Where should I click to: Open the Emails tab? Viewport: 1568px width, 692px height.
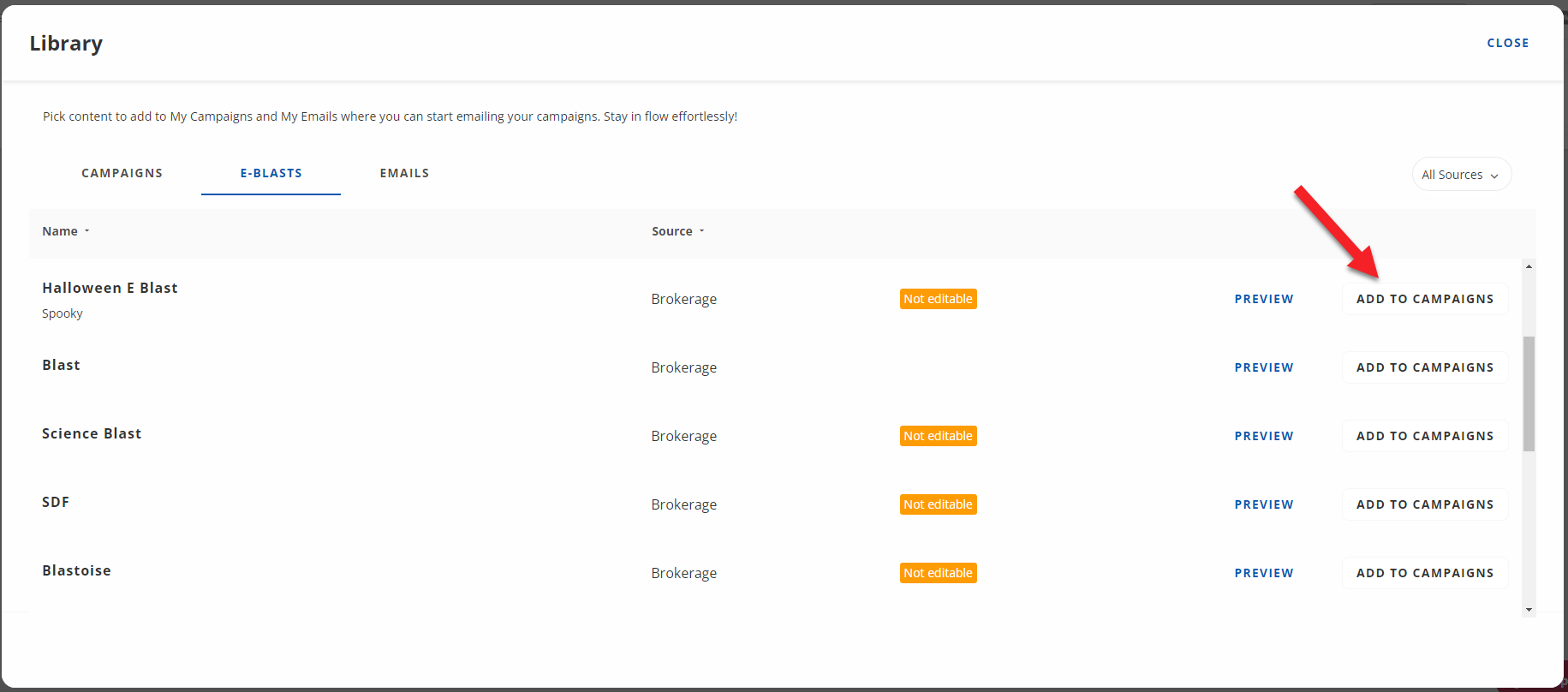[404, 173]
